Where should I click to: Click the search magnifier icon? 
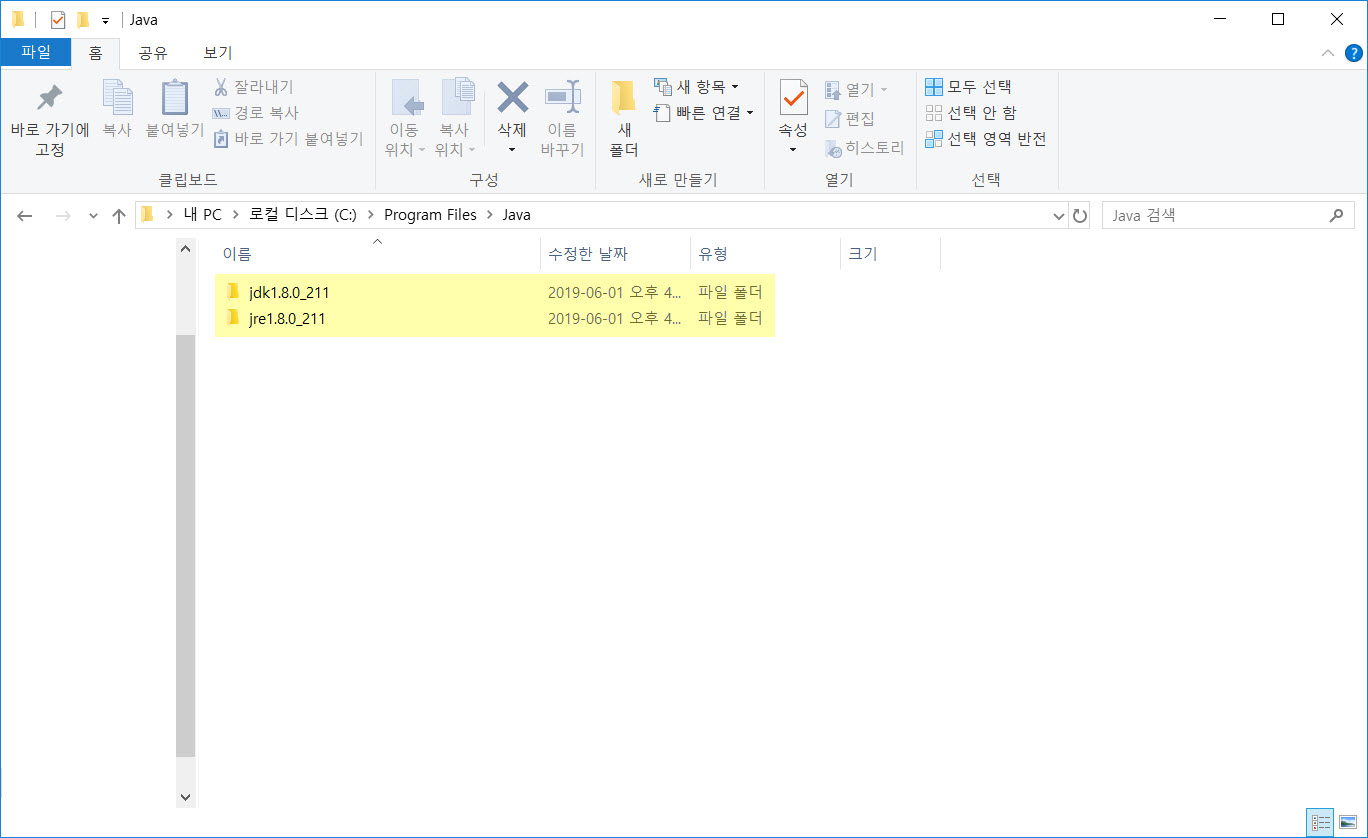1337,215
